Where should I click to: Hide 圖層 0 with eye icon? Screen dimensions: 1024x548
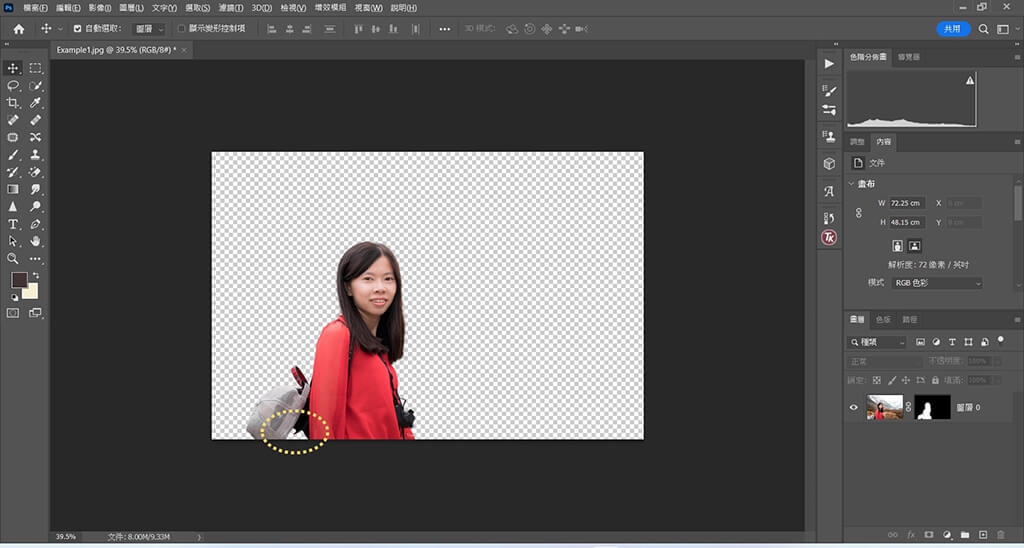pyautogui.click(x=854, y=407)
